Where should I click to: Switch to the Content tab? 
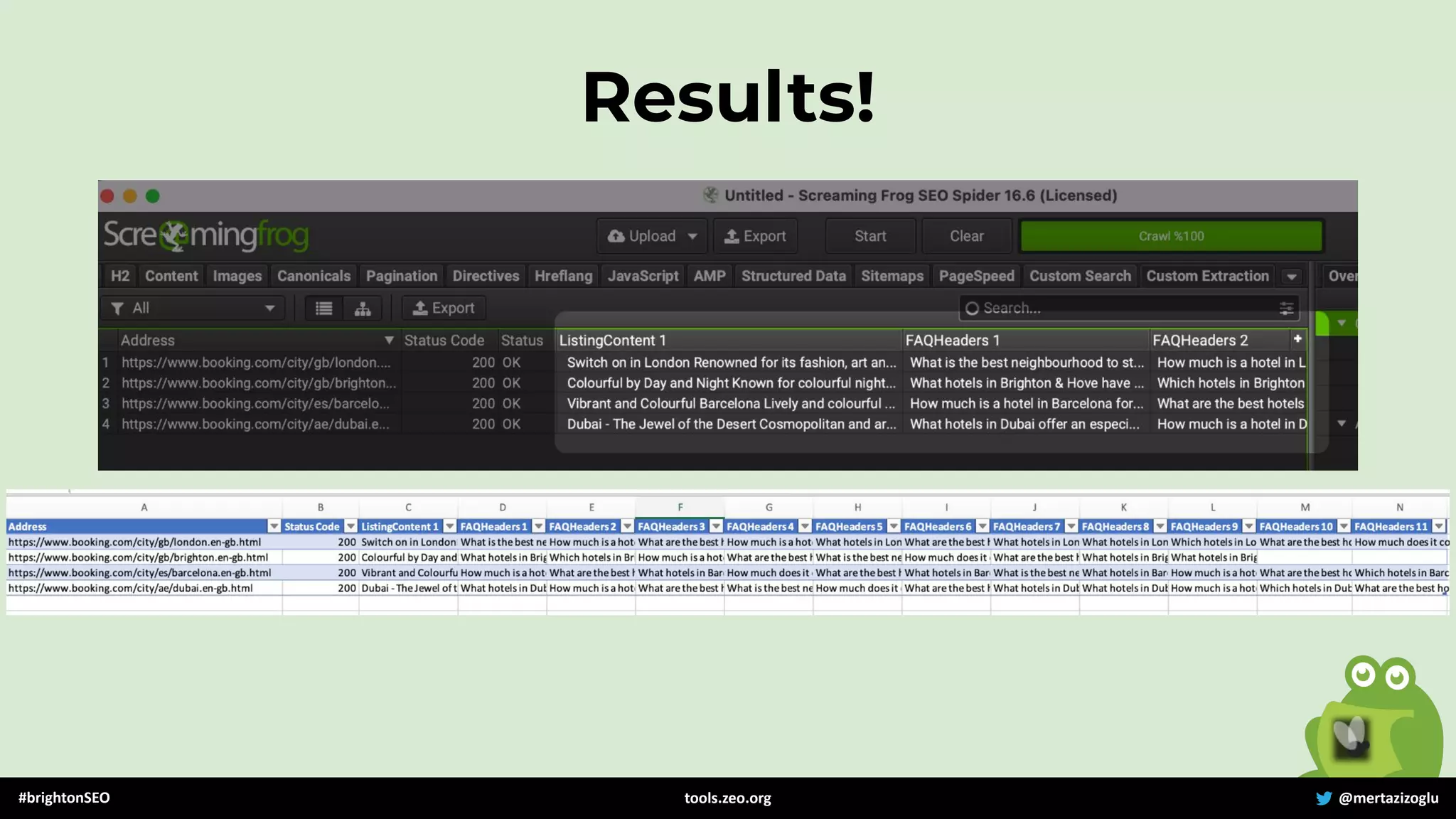click(x=171, y=276)
